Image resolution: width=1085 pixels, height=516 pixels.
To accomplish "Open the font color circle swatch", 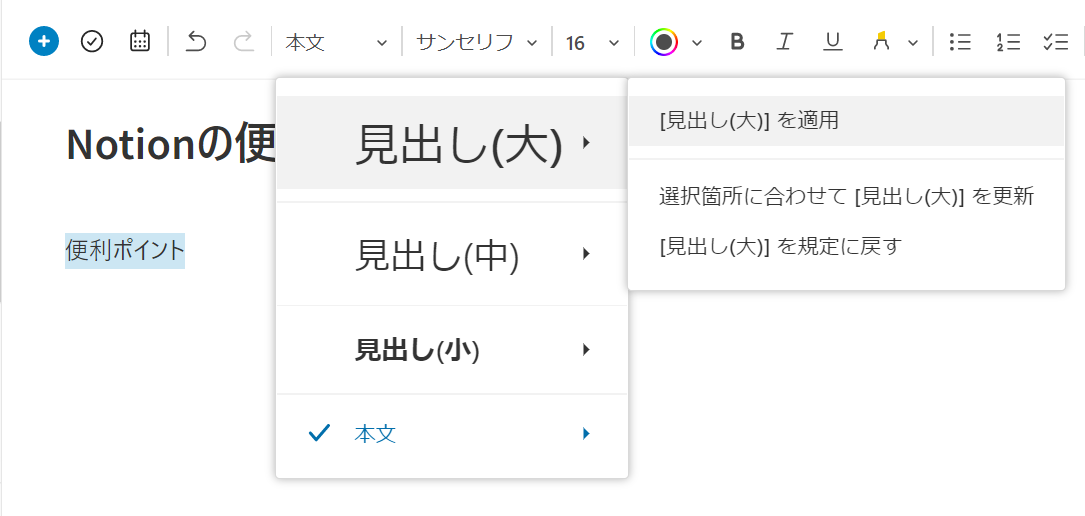I will point(664,42).
